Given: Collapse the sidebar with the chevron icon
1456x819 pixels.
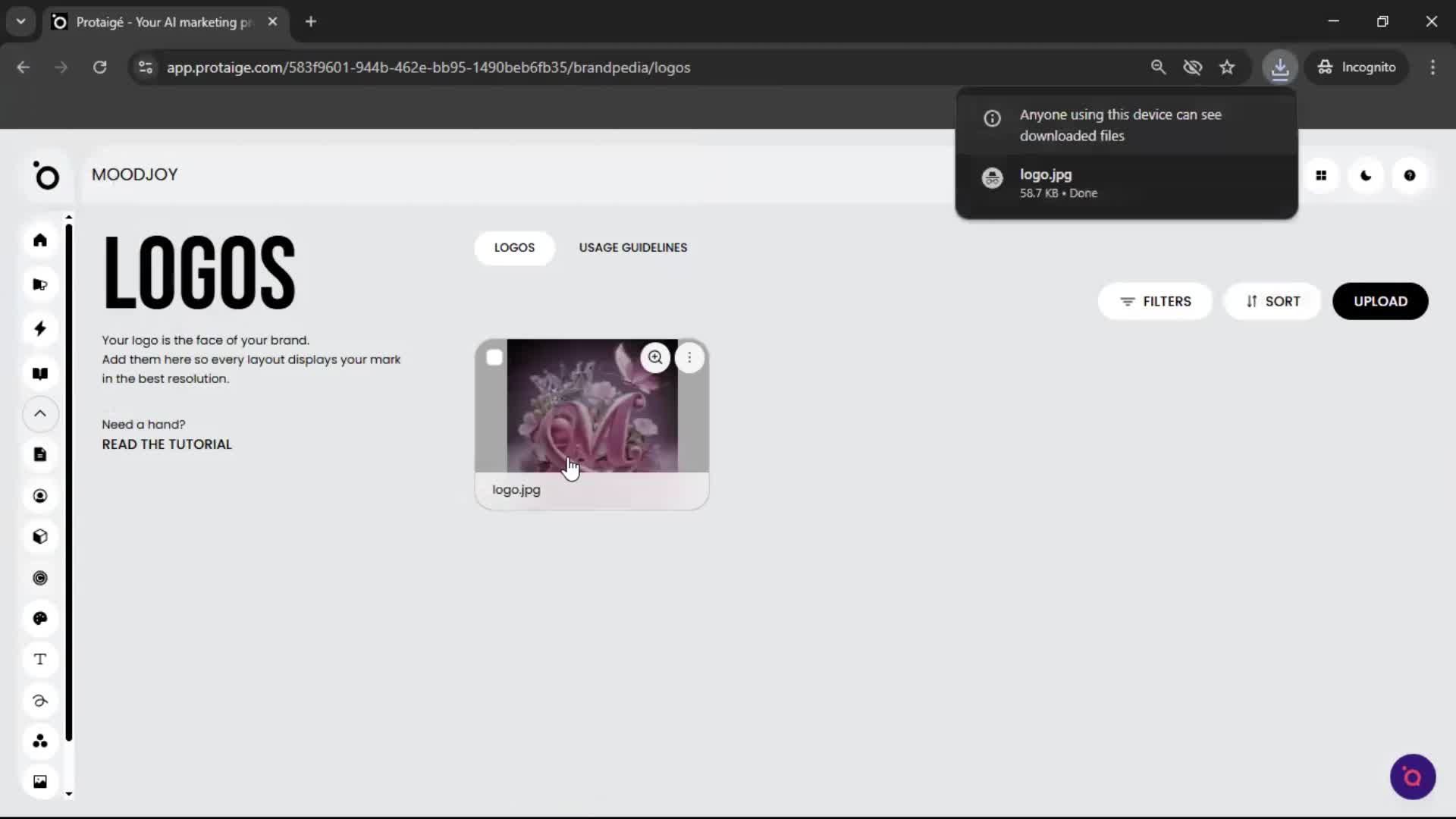Looking at the screenshot, I should point(40,414).
